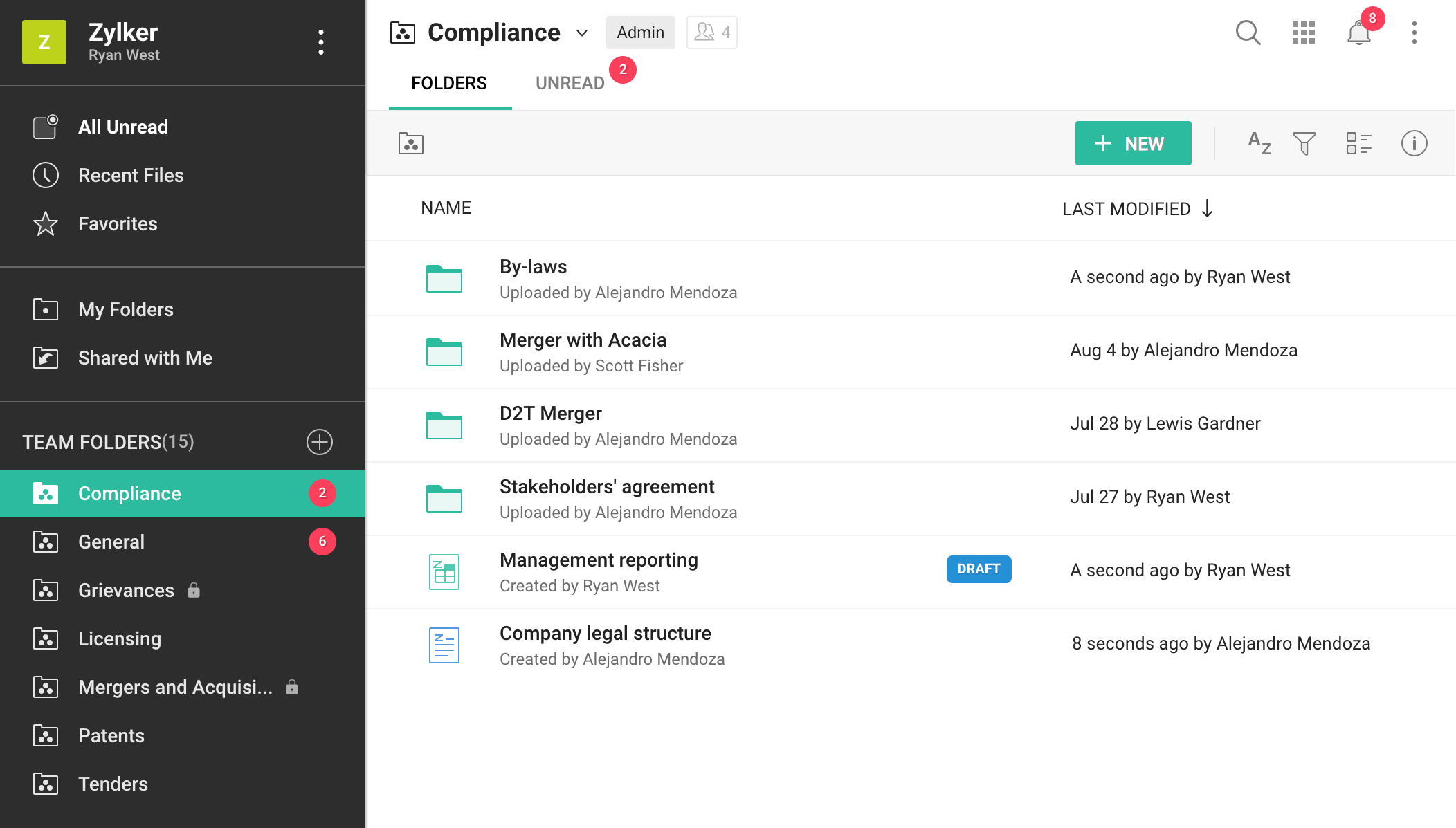Open Zylker sidebar three-dot menu
Screen dimensions: 1456x828
coord(321,42)
